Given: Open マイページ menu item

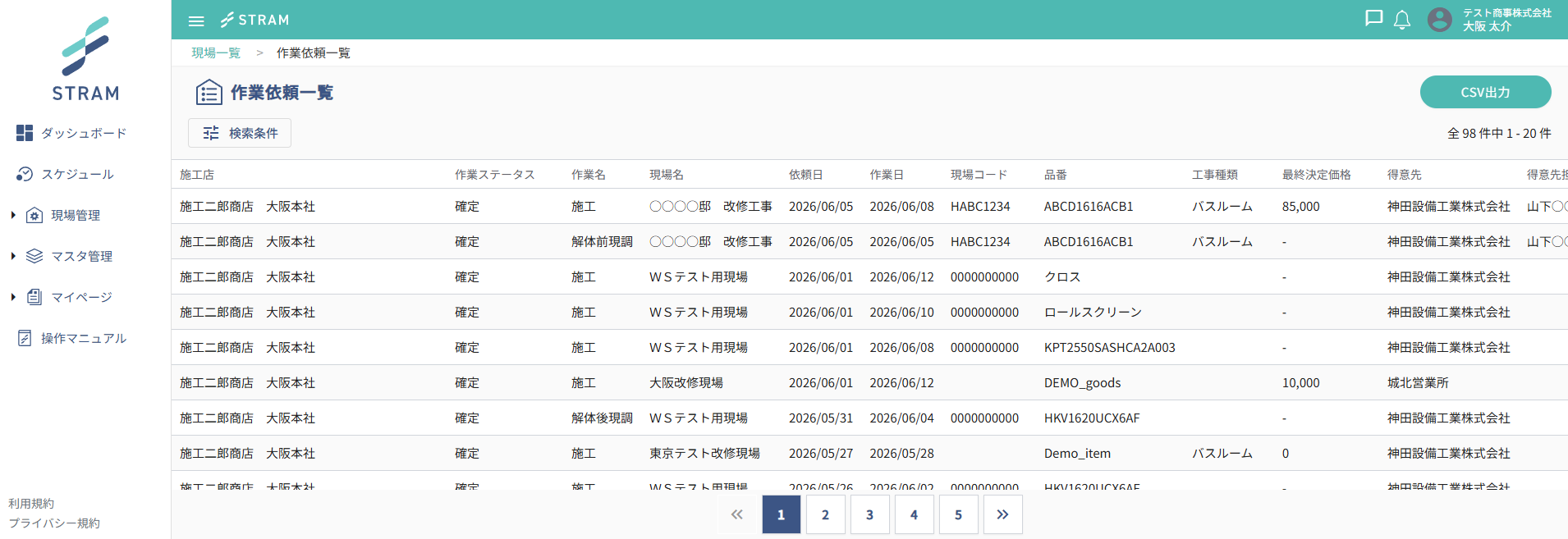Looking at the screenshot, I should click(81, 297).
